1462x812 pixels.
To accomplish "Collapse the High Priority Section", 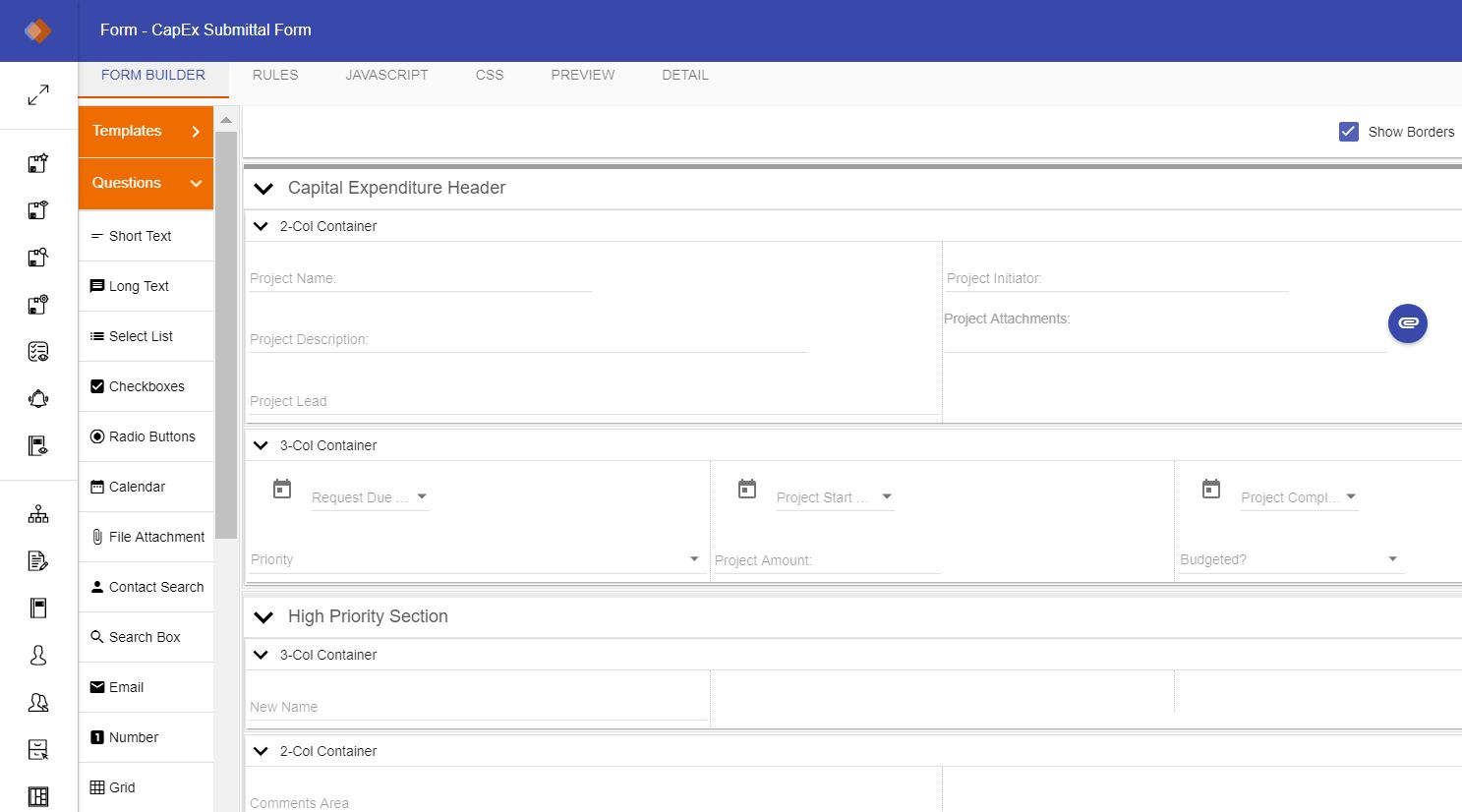I will tap(263, 617).
